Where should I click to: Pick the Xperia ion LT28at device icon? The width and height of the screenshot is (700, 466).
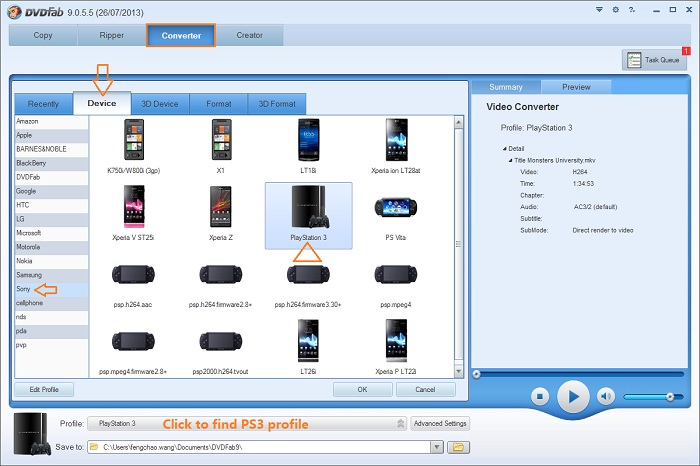pyautogui.click(x=396, y=140)
